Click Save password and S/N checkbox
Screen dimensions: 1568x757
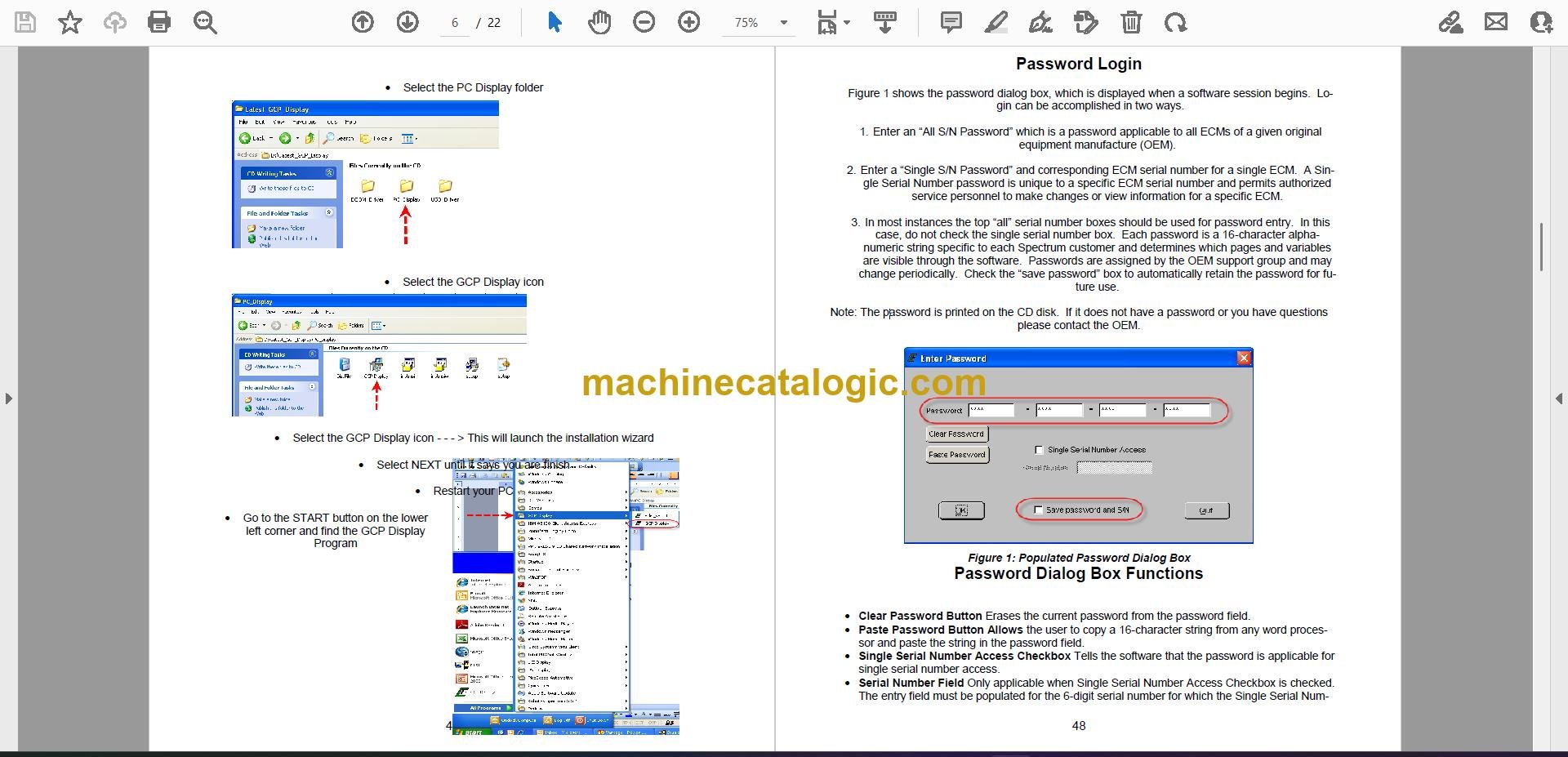(1039, 510)
